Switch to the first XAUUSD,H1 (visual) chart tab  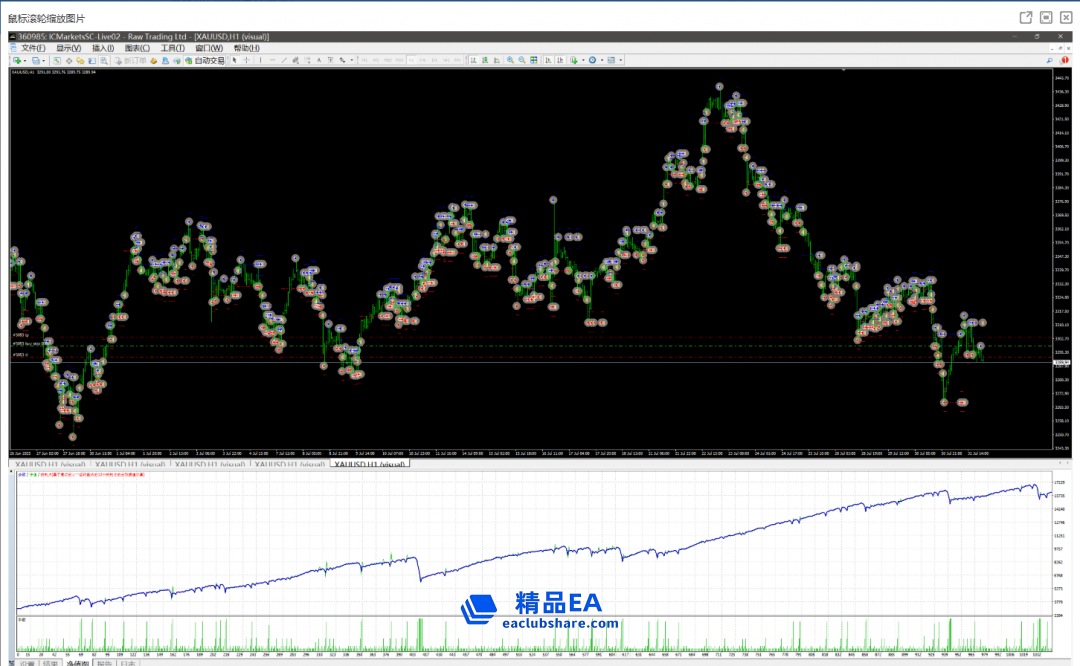[48, 465]
